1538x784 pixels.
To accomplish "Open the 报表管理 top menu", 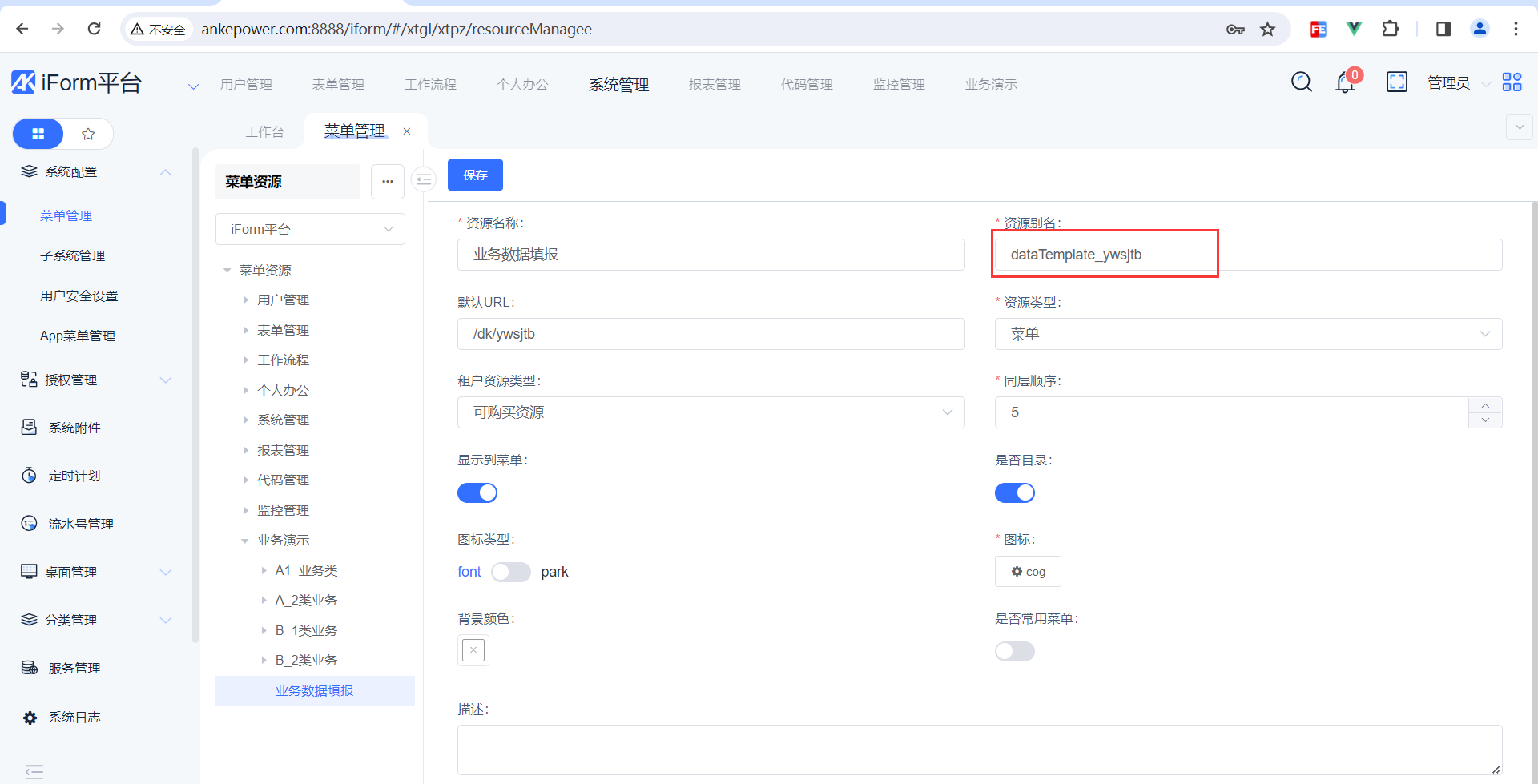I will point(715,84).
